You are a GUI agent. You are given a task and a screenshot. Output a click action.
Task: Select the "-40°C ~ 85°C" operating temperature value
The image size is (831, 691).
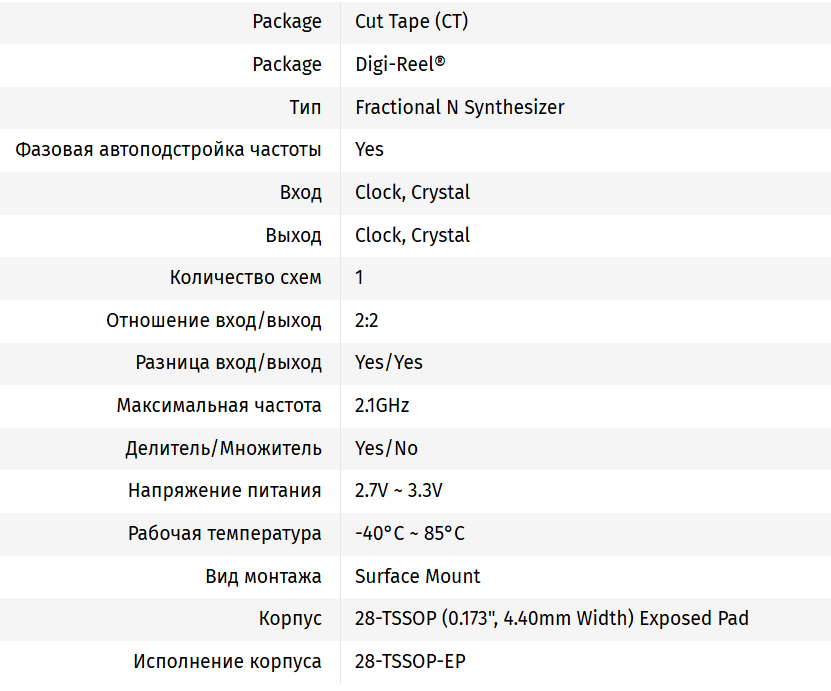click(409, 533)
